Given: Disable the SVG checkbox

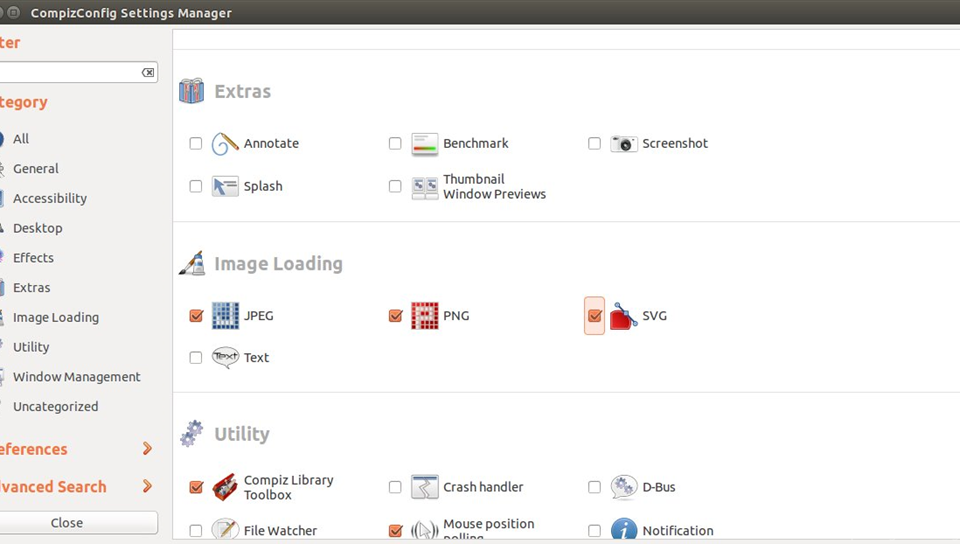Looking at the screenshot, I should click(x=594, y=316).
